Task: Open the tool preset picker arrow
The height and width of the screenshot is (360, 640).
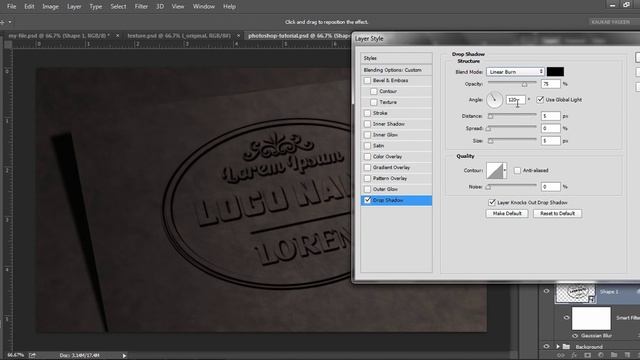Action: point(10,22)
